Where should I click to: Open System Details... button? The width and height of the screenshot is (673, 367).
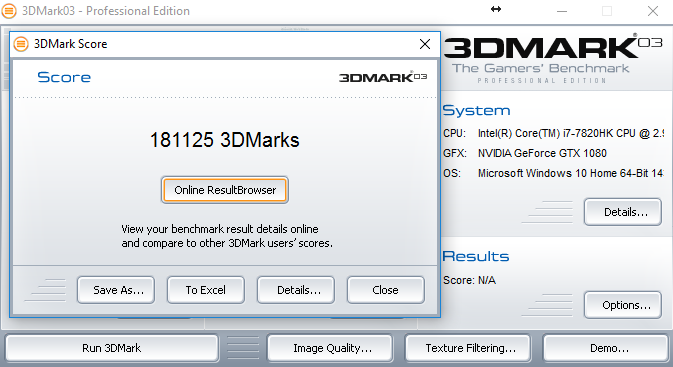pos(622,212)
